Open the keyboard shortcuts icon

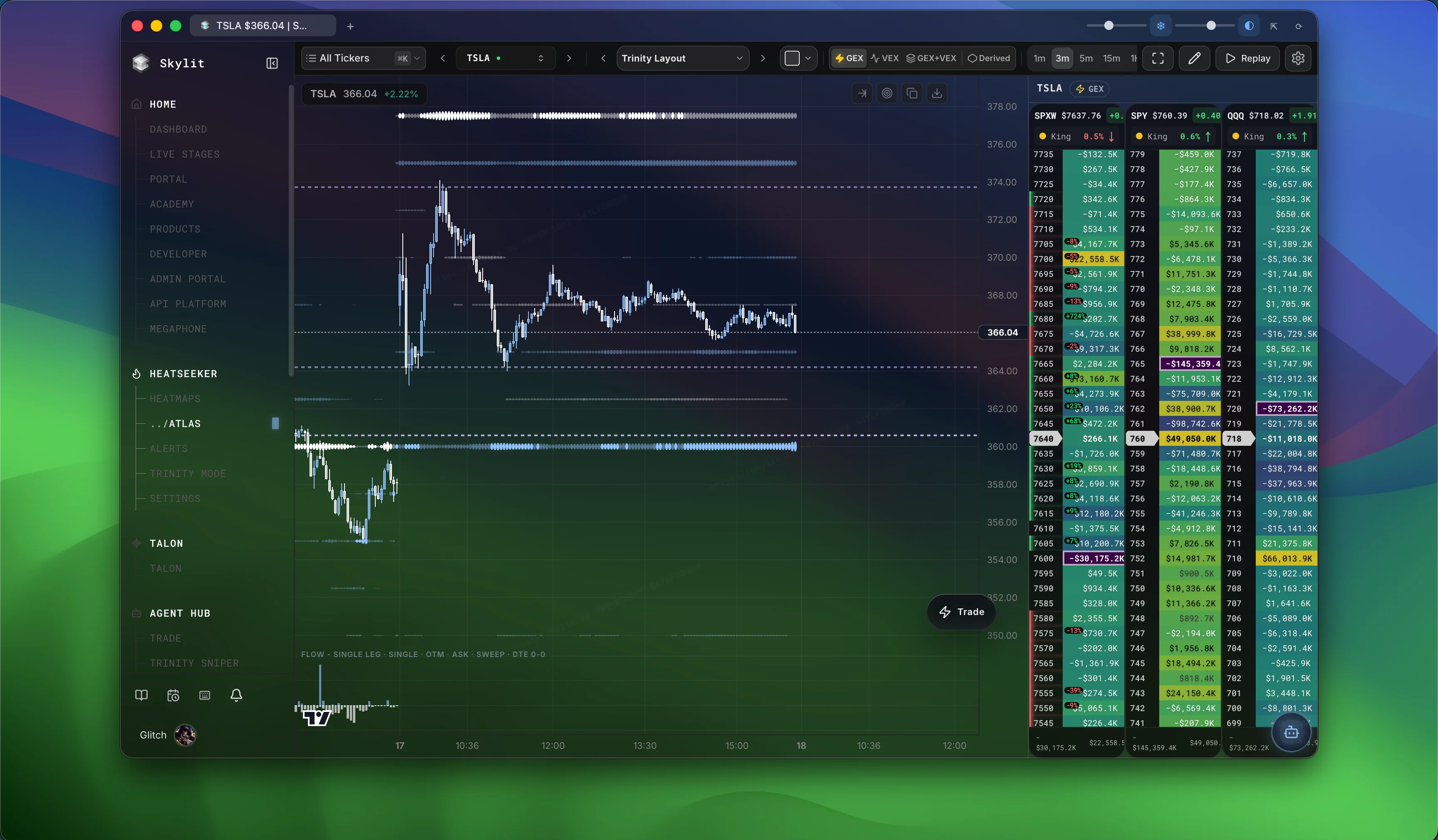click(204, 694)
